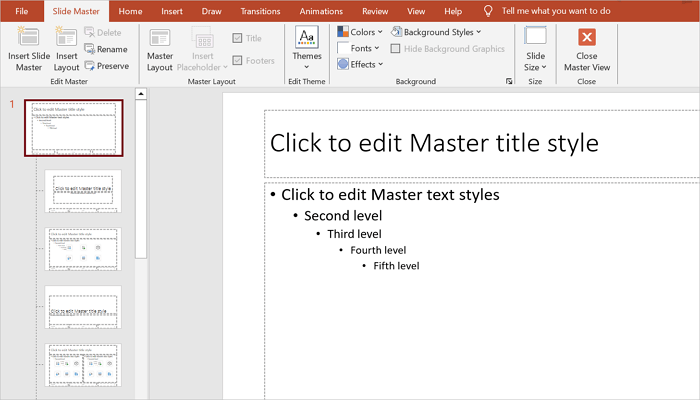Select the Two Content layout thumbnail
Image resolution: width=700 pixels, height=400 pixels.
(83, 365)
